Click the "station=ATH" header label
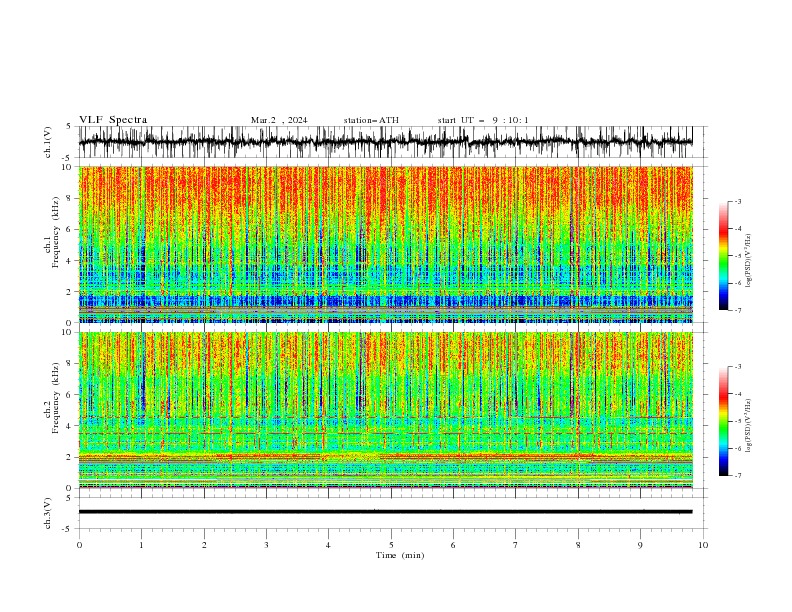Screen dimensions: 792x612 click(371, 120)
